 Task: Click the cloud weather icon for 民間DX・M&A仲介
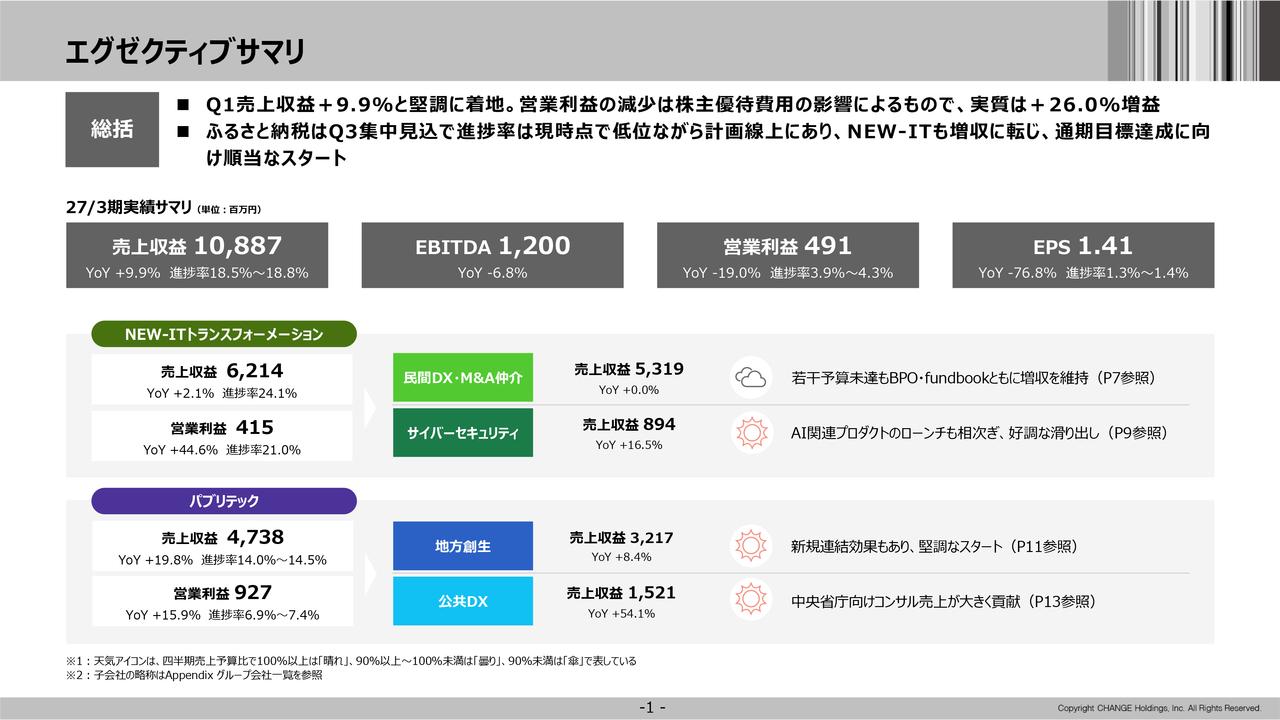pyautogui.click(x=751, y=377)
